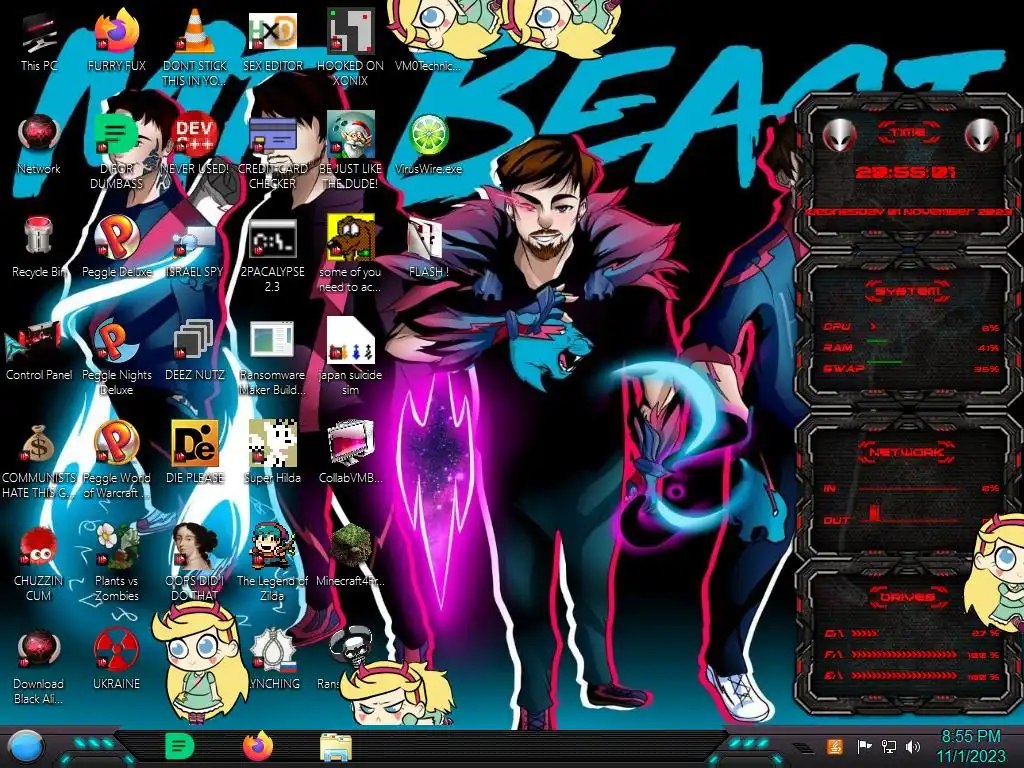Launch Plants vs Zombies shortcut
Viewport: 1024px width, 768px height.
tap(116, 564)
